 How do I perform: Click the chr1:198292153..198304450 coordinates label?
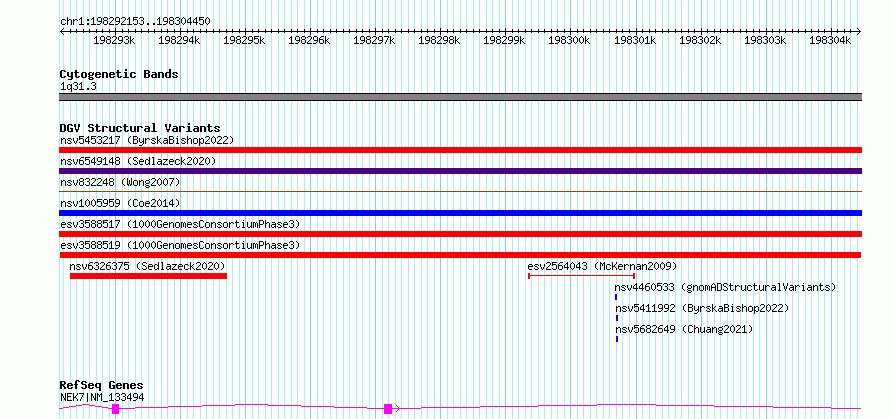tap(136, 22)
